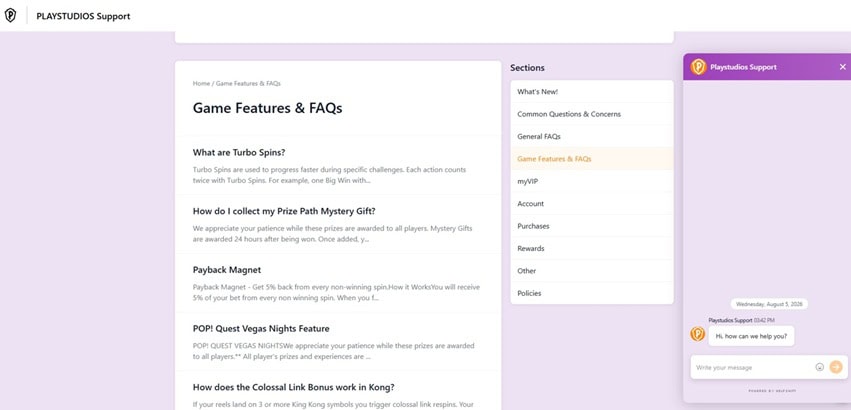Open the Policies section

coord(592,293)
